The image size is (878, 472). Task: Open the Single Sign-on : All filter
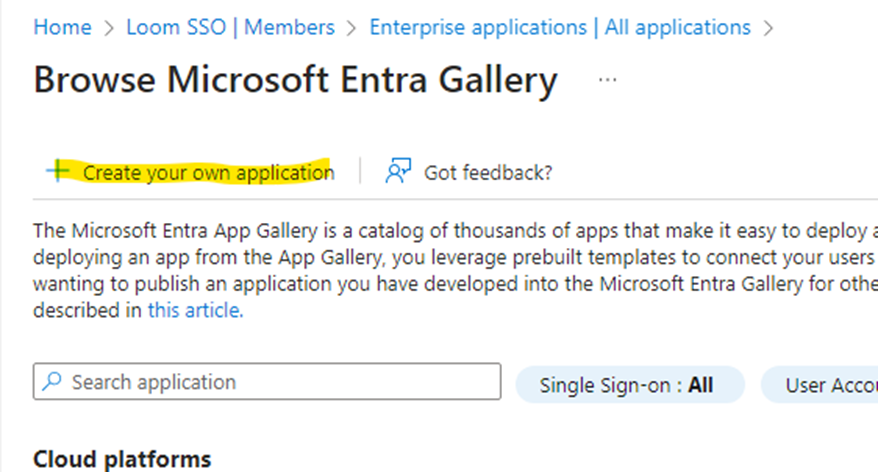coord(630,385)
